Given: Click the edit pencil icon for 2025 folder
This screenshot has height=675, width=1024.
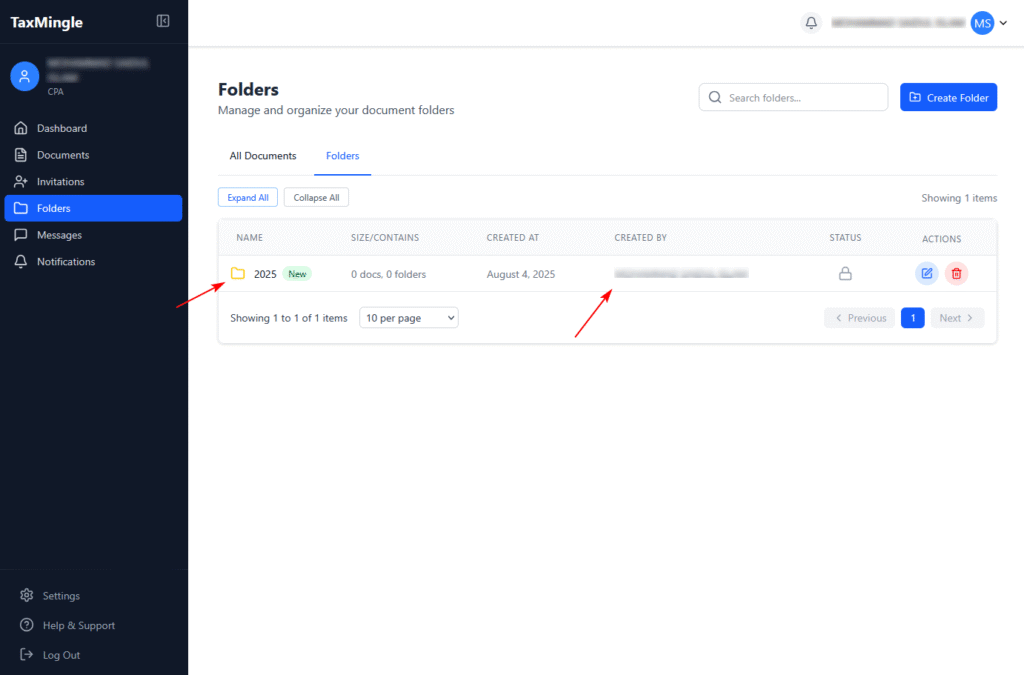Looking at the screenshot, I should coord(927,273).
